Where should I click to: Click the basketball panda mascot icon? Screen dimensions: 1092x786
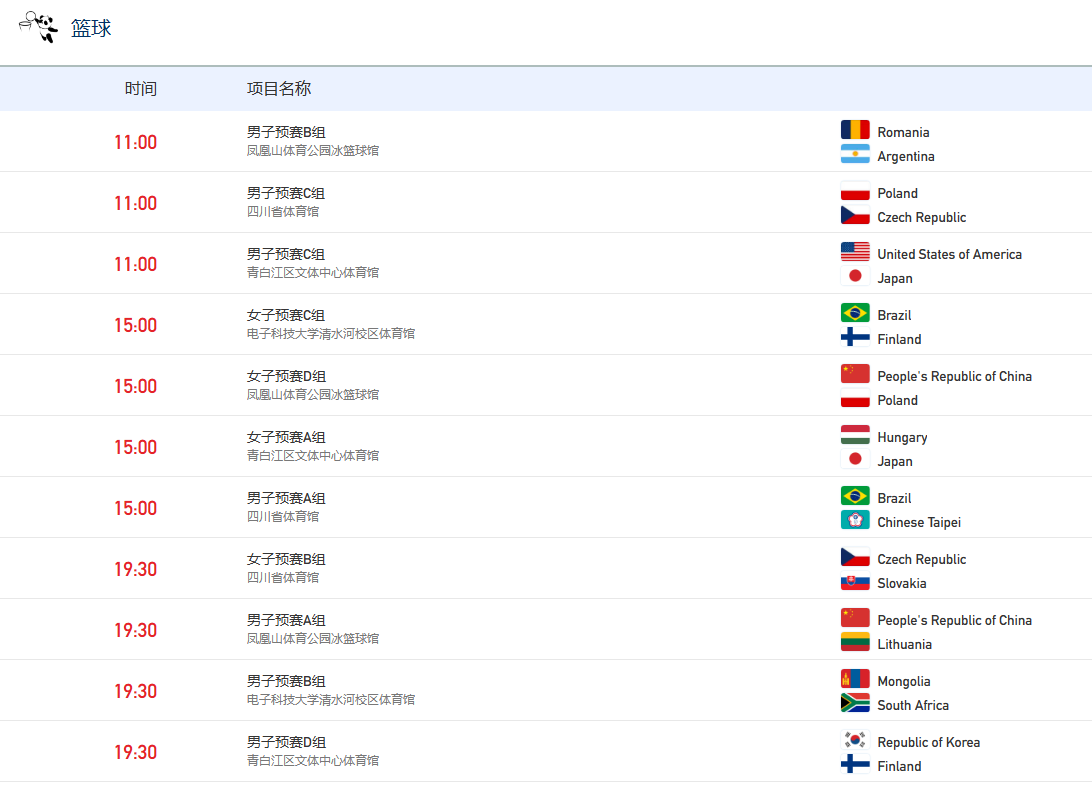point(38,28)
